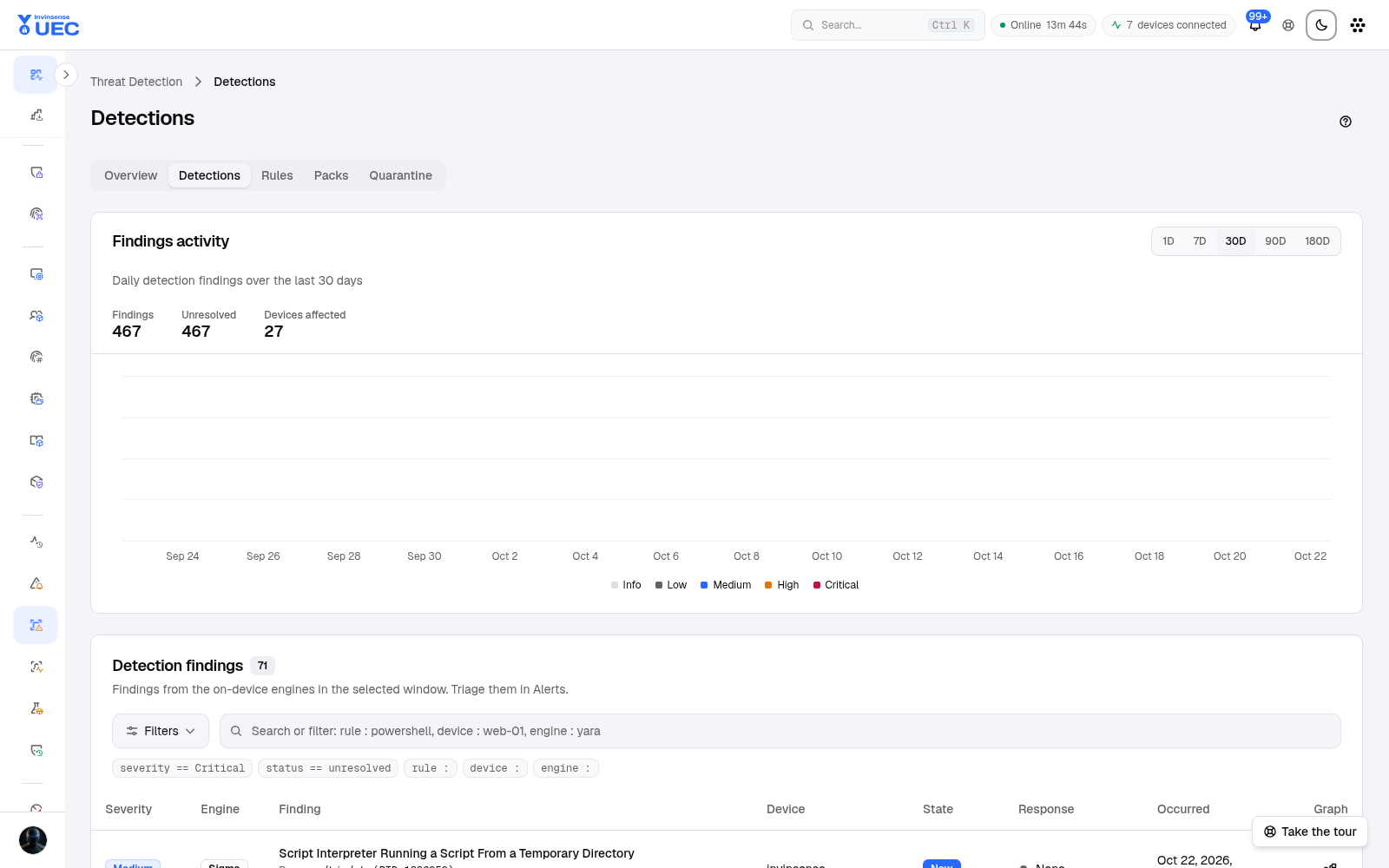Go to the Threat Detection breadcrumb
This screenshot has height=868, width=1389.
pyautogui.click(x=136, y=82)
